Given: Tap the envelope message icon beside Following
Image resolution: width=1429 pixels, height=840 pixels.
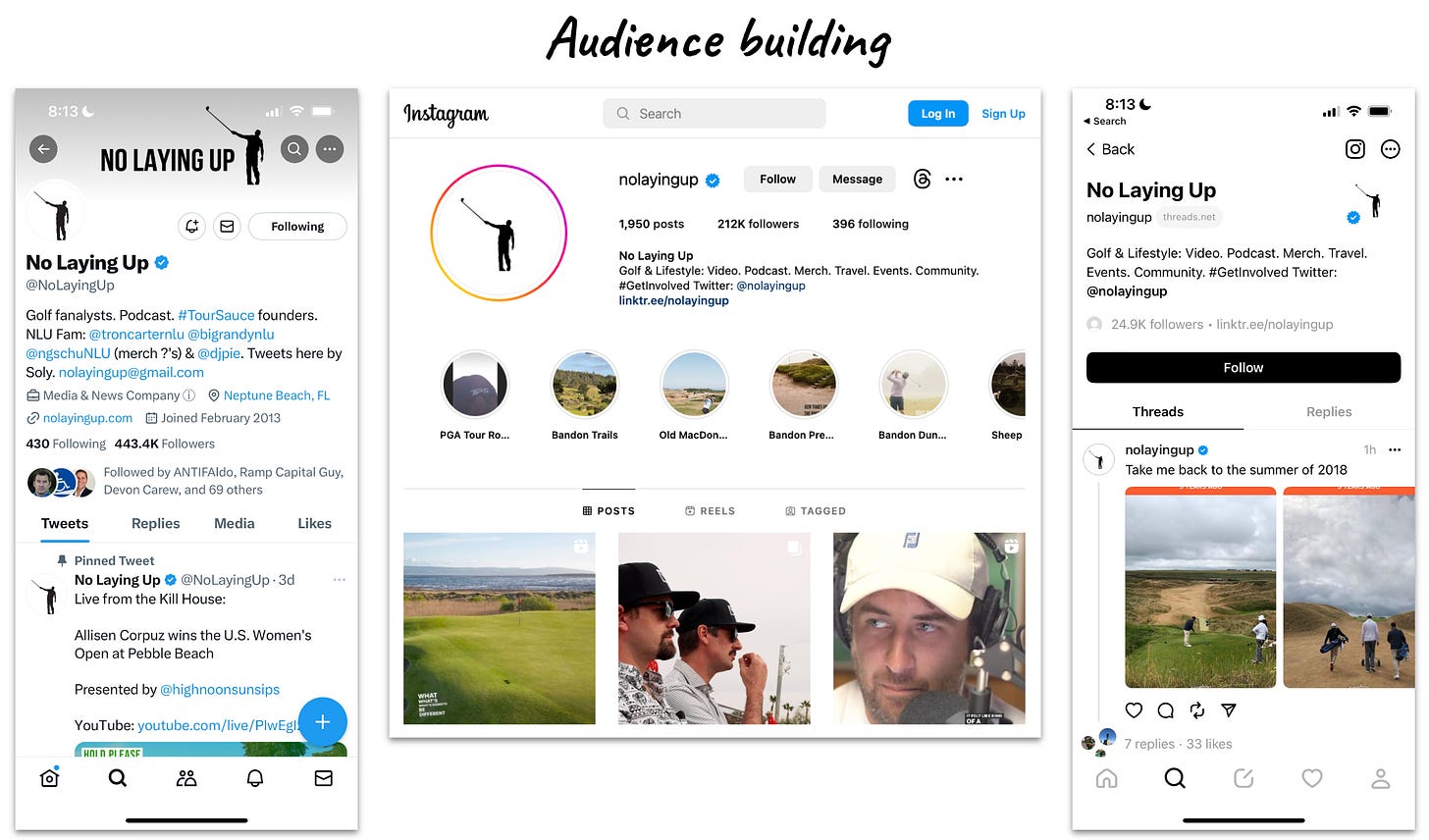Looking at the screenshot, I should (x=227, y=227).
